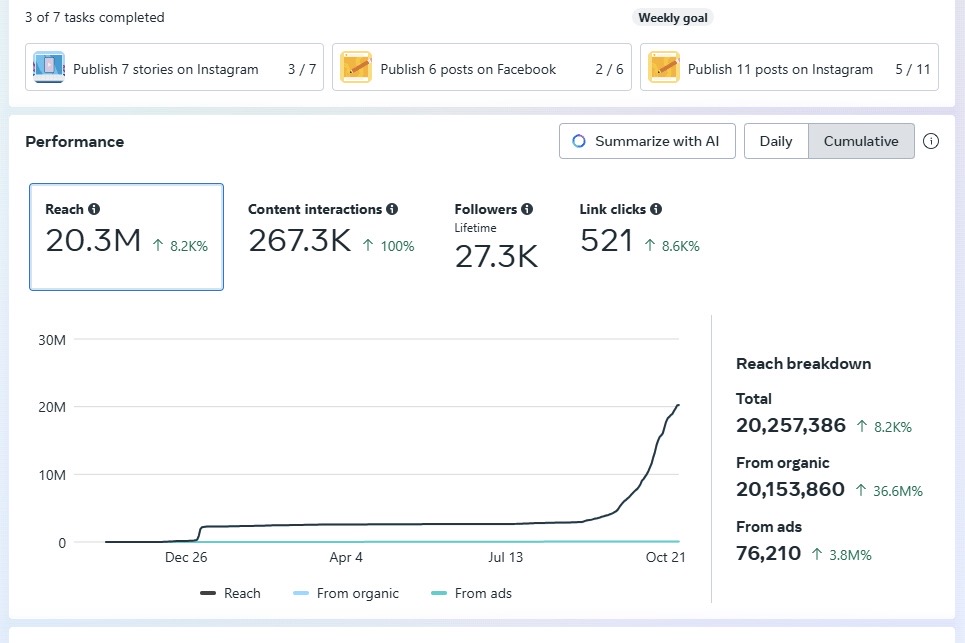Click the Summarize with AI button
The width and height of the screenshot is (965, 643).
647,141
